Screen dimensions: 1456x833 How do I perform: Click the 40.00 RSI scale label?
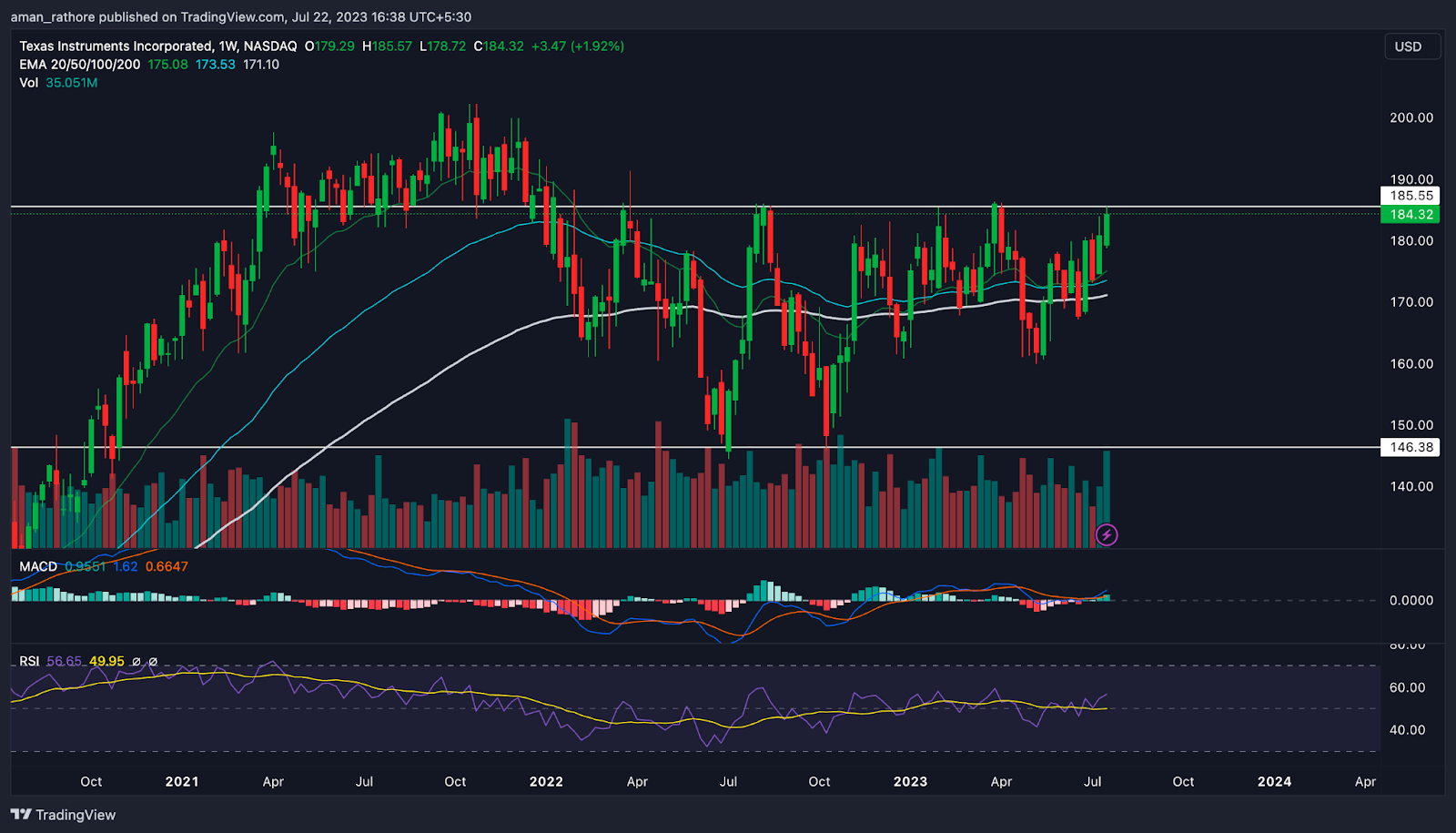click(x=1407, y=729)
